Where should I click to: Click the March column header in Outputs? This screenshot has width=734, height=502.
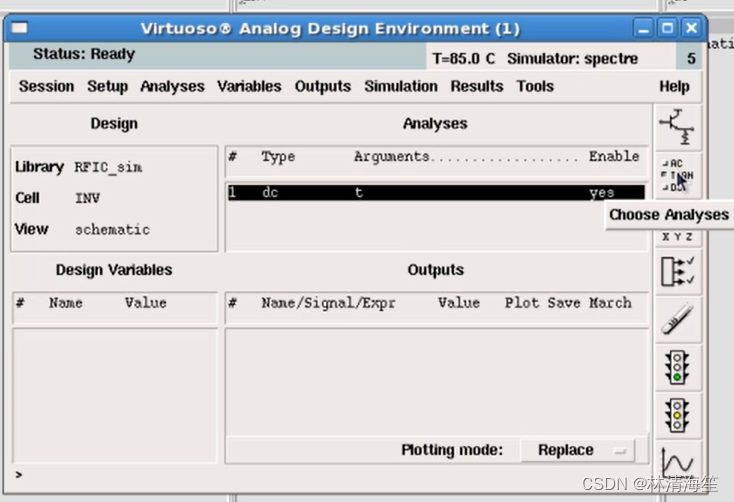pos(610,303)
